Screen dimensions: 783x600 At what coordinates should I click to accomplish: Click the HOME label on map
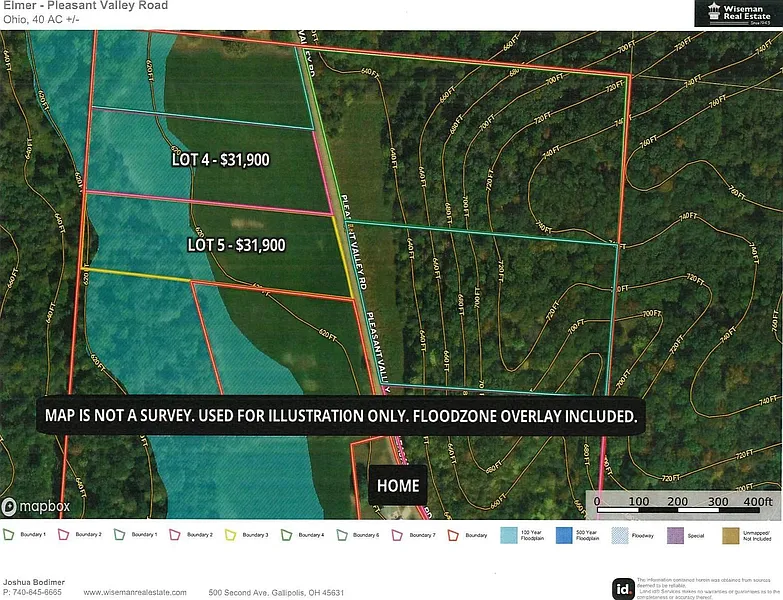[397, 486]
